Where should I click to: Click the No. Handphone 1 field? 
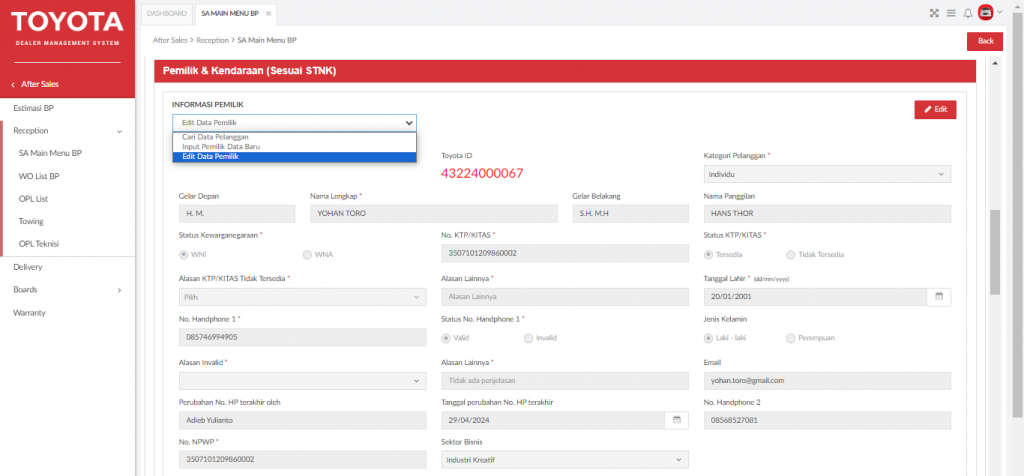[x=302, y=337]
